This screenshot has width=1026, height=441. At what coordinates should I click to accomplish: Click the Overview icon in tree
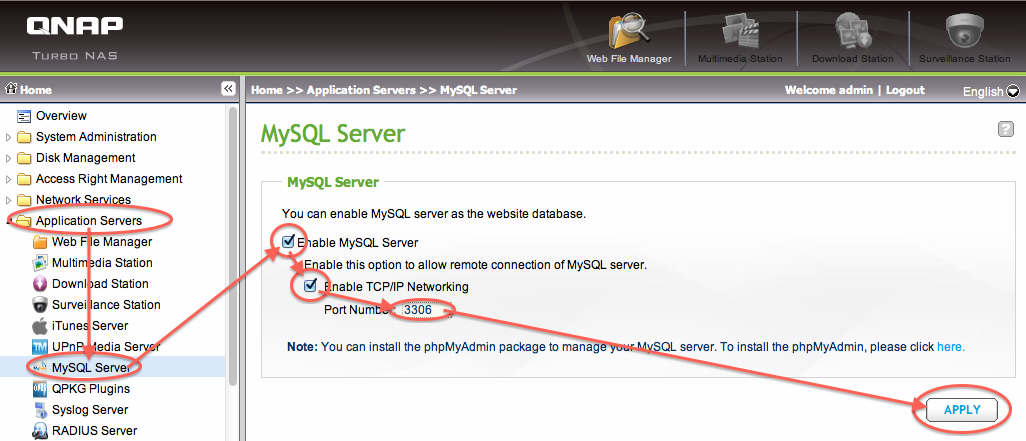[x=24, y=116]
